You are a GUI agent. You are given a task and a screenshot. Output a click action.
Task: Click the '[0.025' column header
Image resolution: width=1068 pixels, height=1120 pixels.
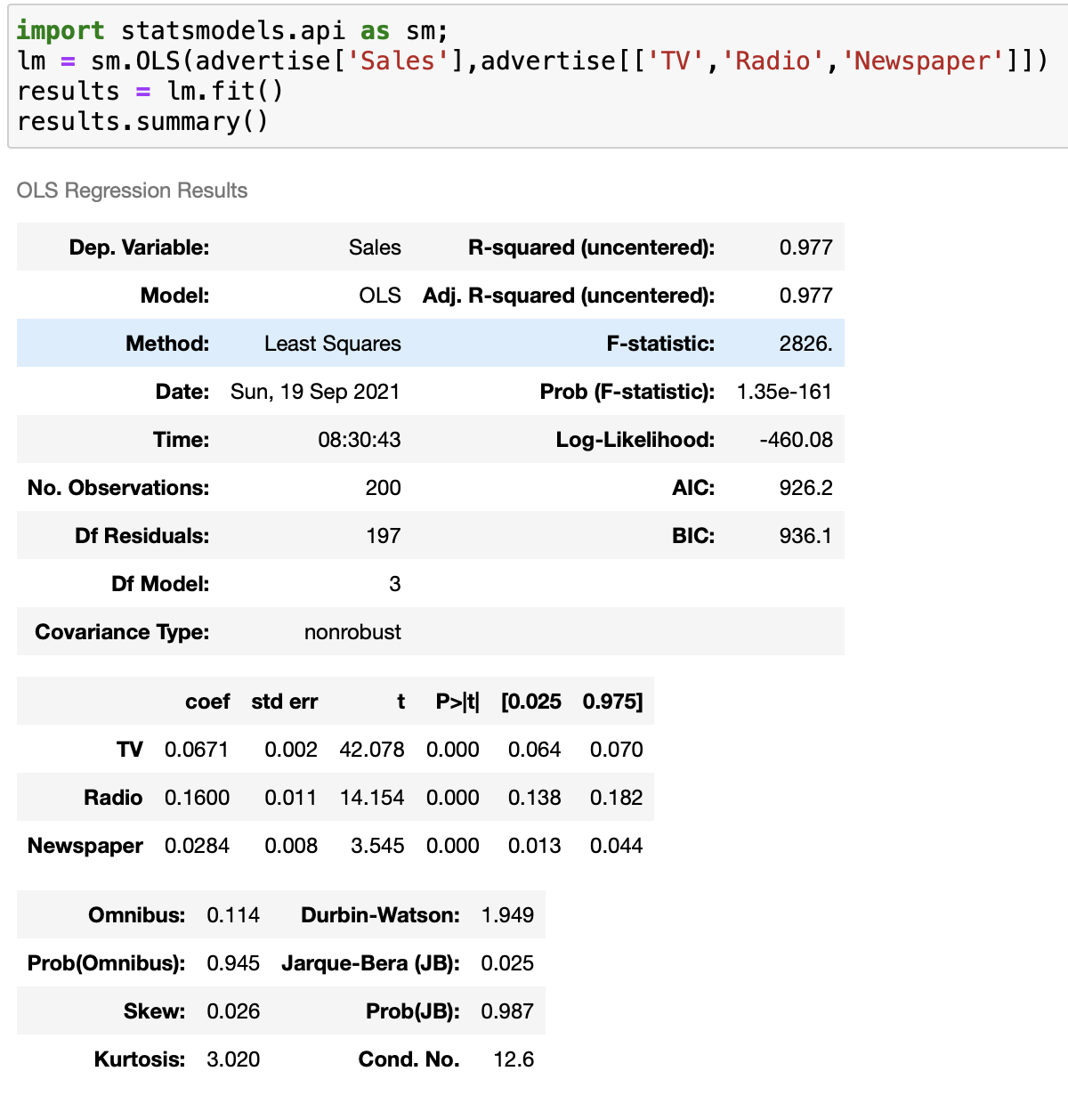[531, 702]
